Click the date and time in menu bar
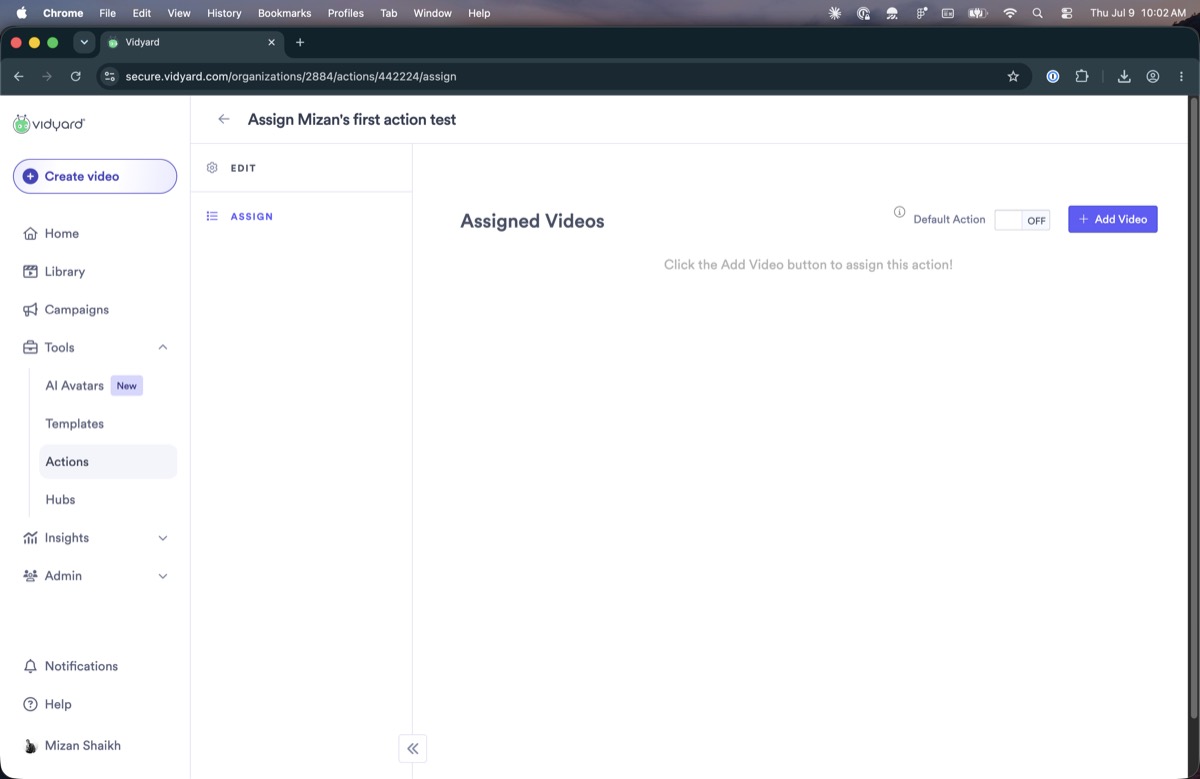 click(1138, 13)
